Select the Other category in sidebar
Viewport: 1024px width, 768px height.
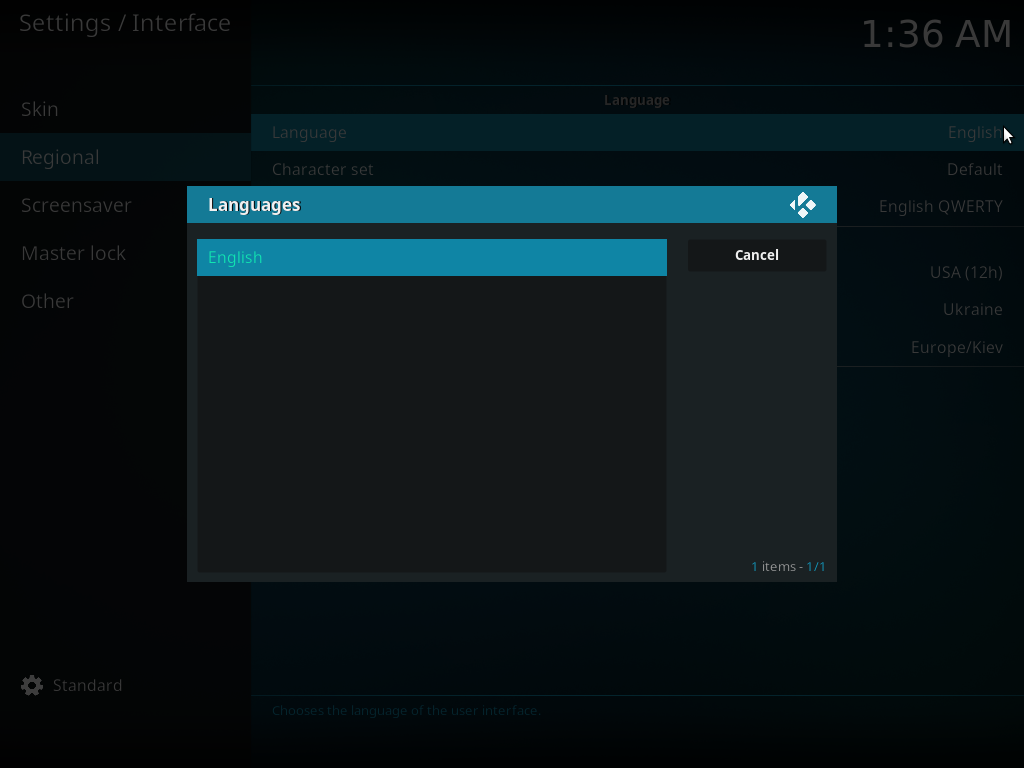[47, 301]
